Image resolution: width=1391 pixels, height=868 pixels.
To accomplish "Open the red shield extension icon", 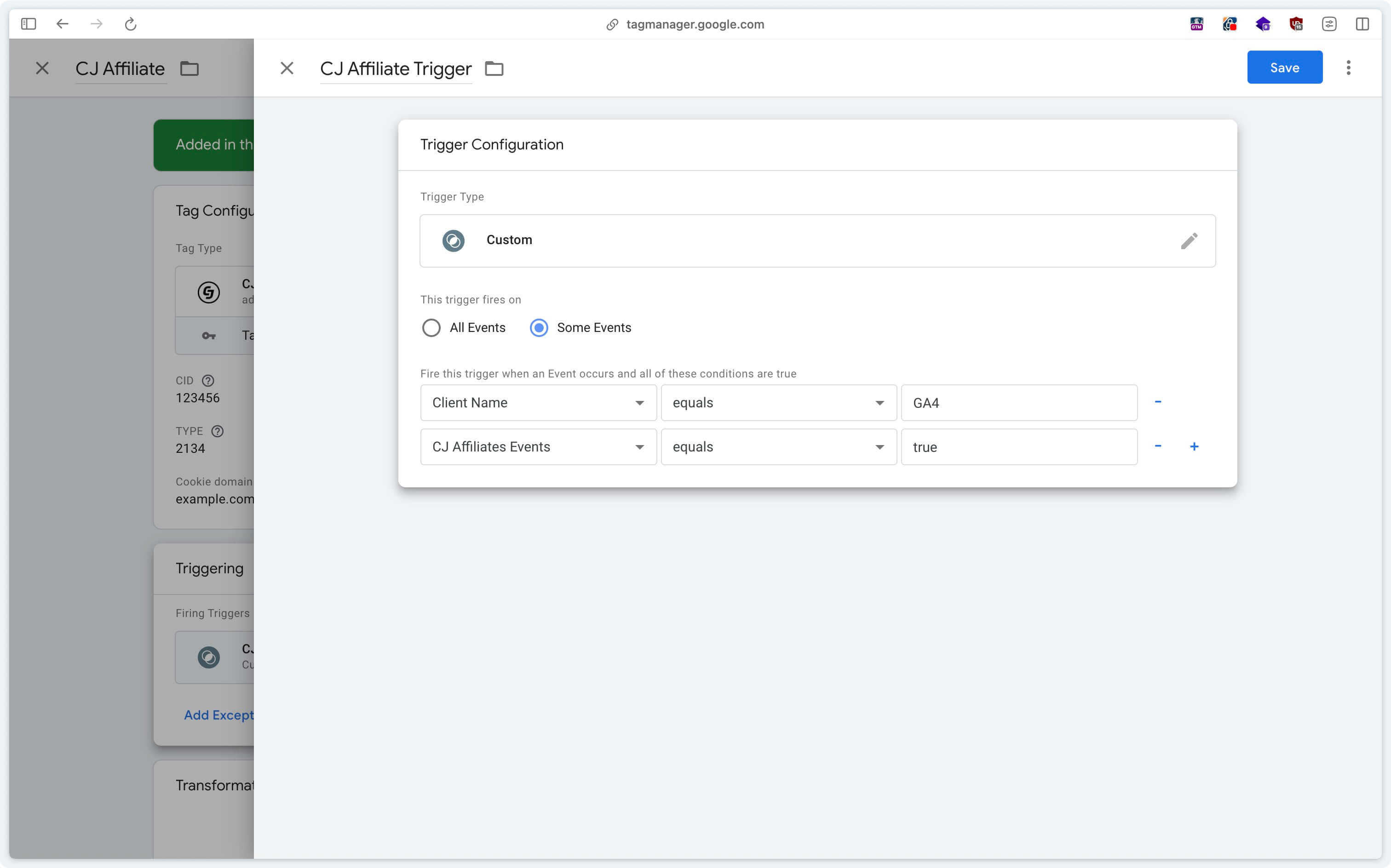I will tap(1296, 23).
